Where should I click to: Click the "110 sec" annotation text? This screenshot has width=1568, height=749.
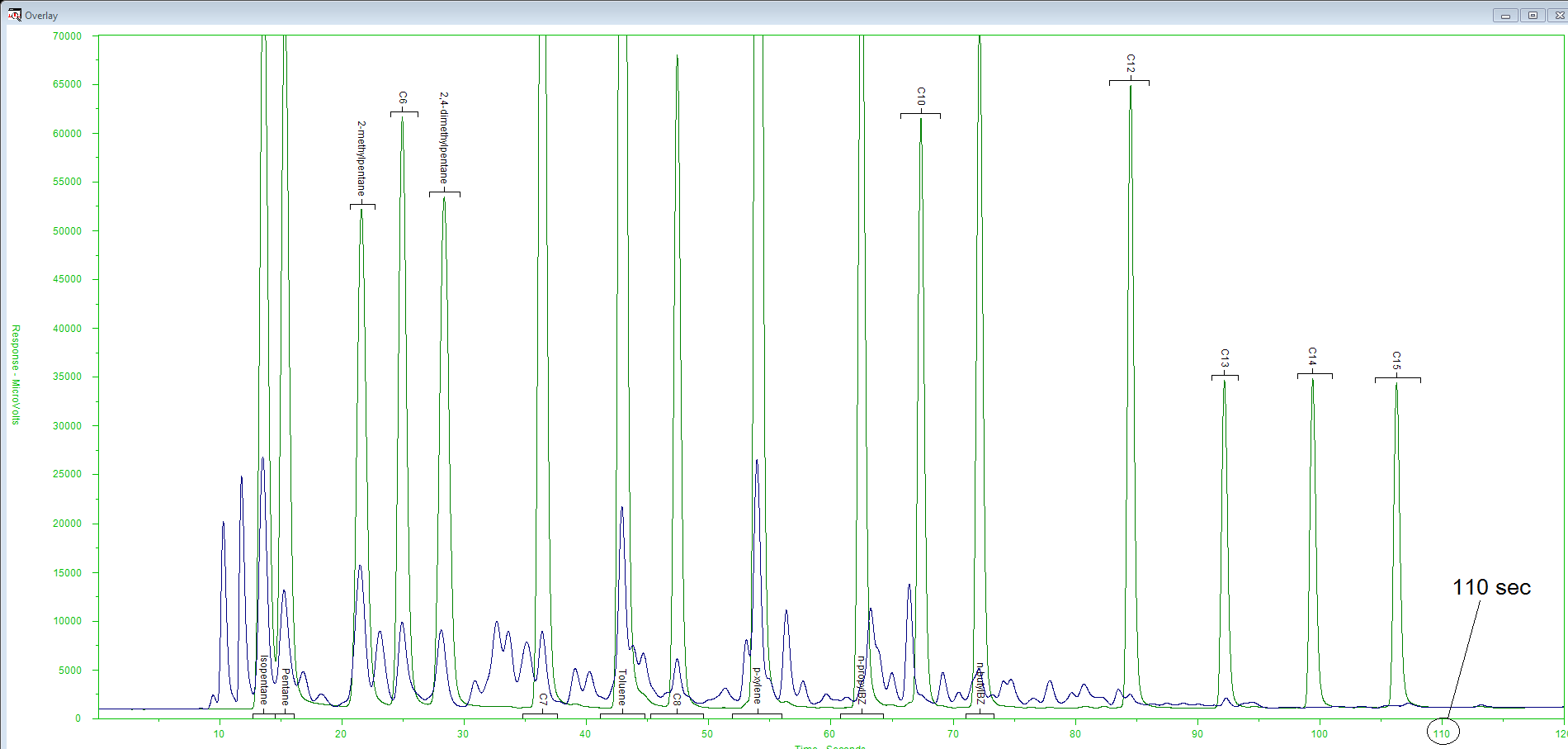(x=1491, y=587)
